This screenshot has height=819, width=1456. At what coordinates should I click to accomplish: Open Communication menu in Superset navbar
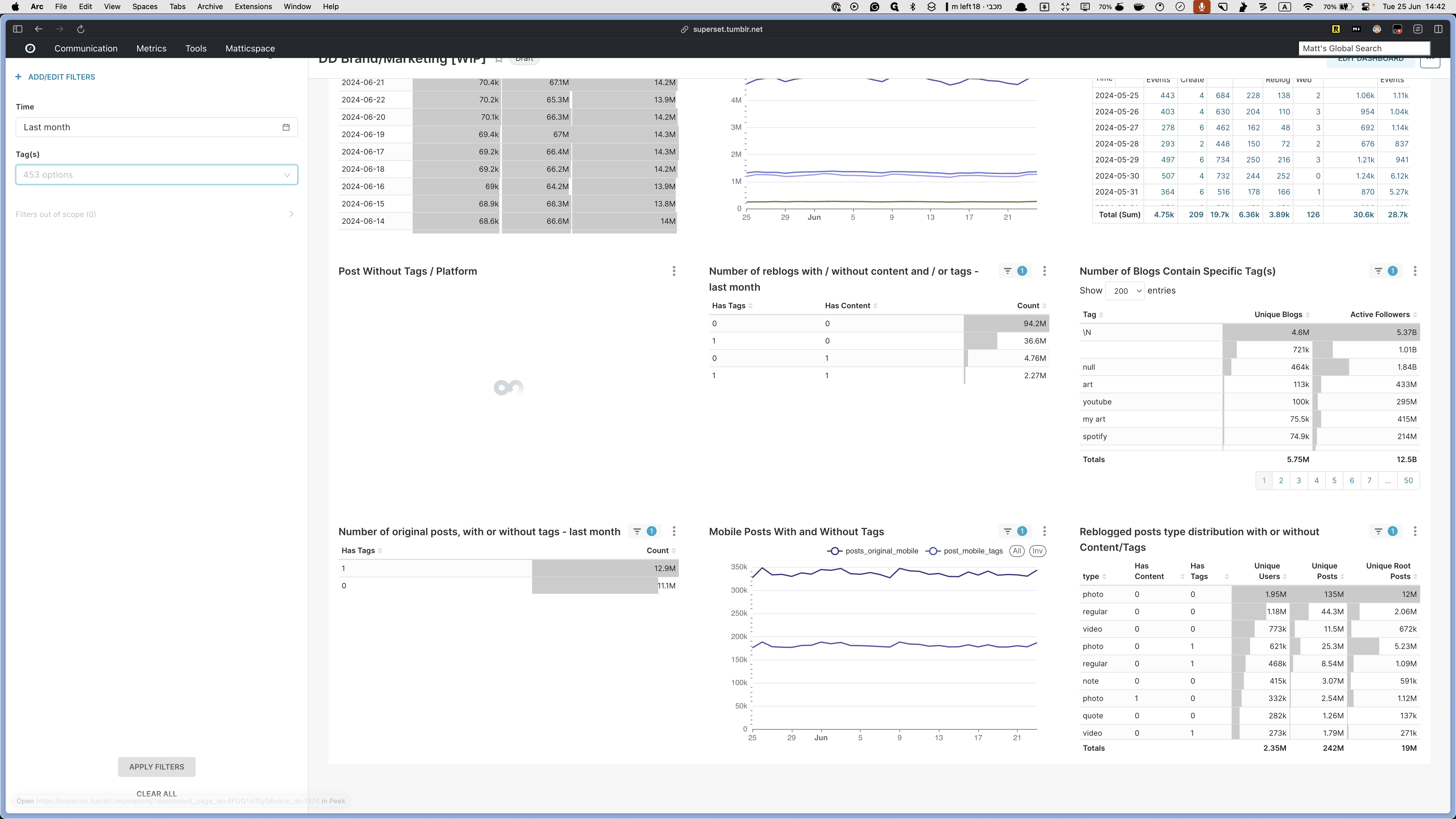tap(86, 49)
